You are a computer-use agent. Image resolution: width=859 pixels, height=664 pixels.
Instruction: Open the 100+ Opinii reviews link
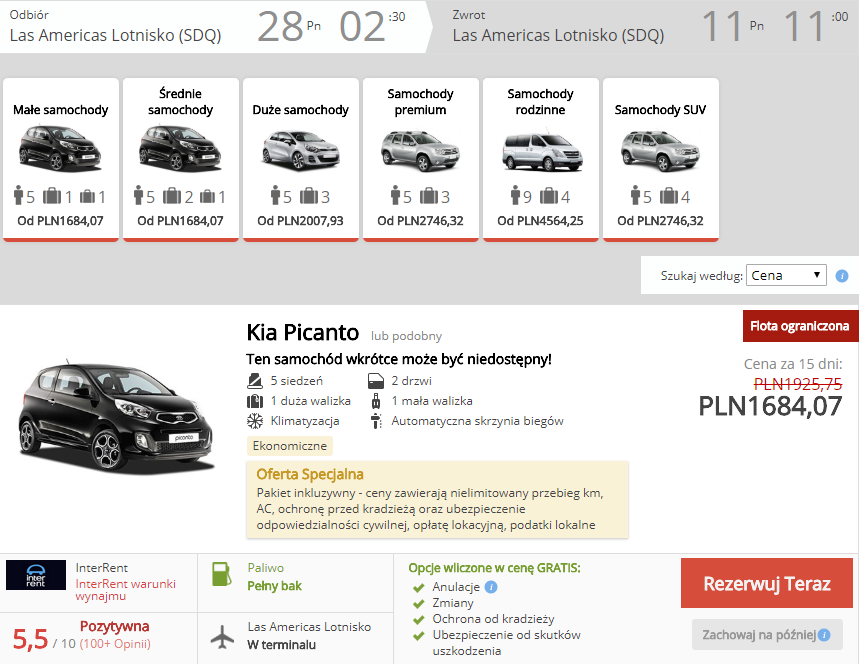[115, 643]
